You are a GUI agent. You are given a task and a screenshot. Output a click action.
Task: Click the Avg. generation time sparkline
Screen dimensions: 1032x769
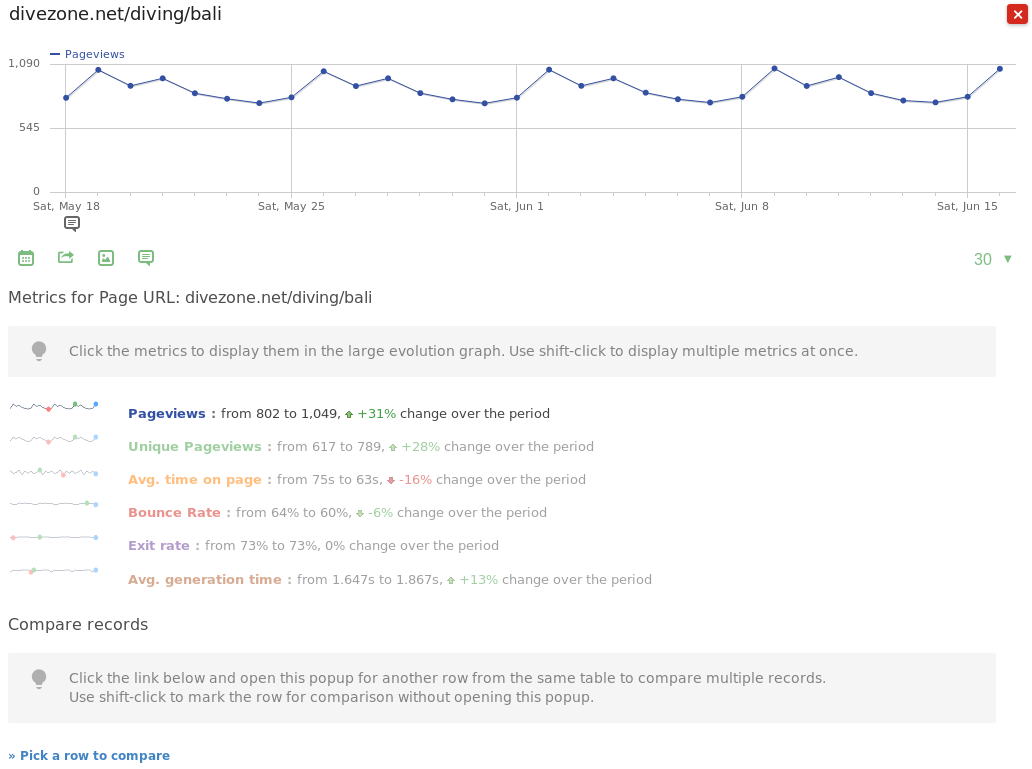(53, 571)
